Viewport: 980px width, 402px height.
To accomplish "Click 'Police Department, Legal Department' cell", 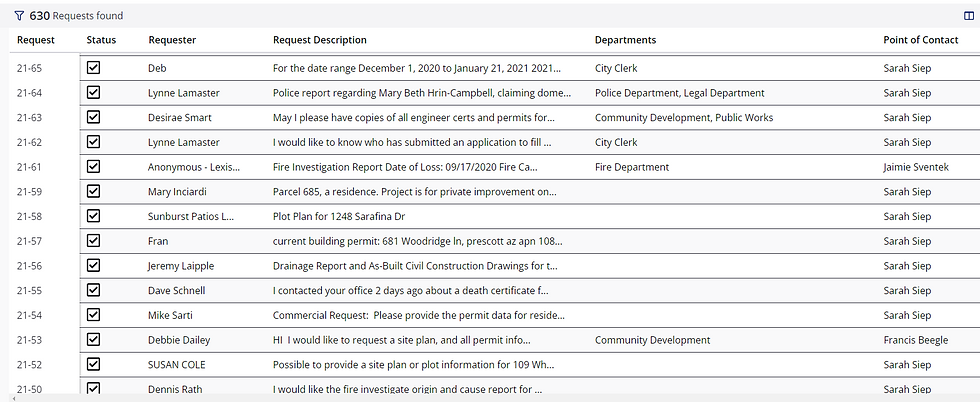I will coord(679,93).
